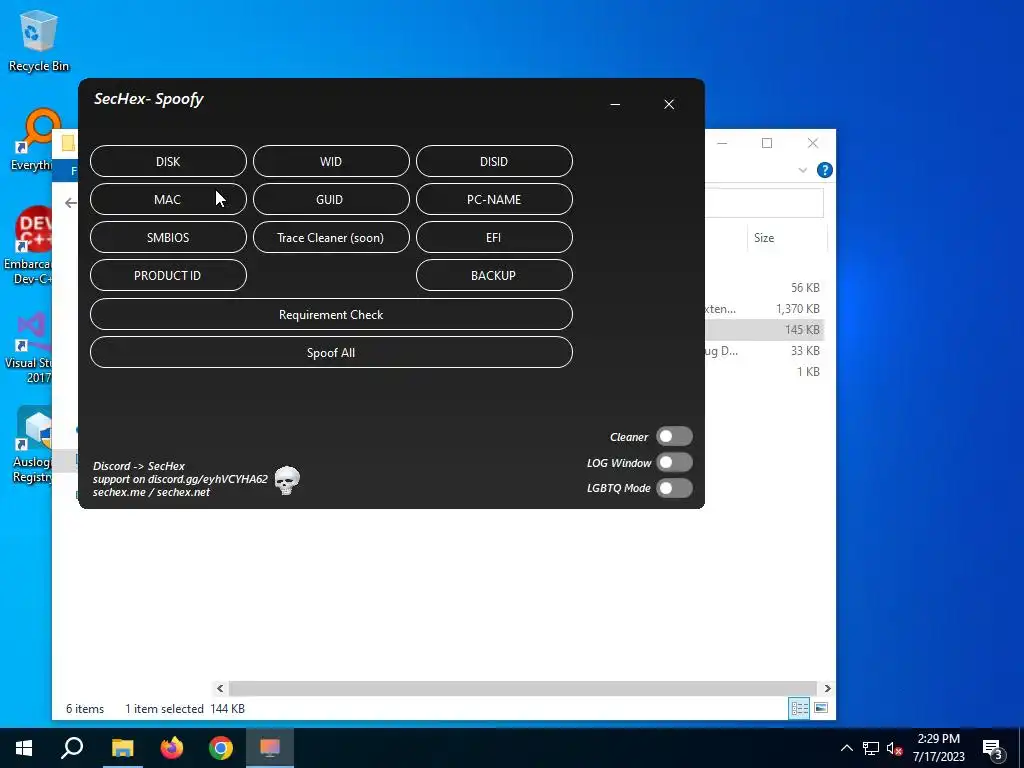Screen dimensions: 1024x768
Task: Click the Size column header
Action: [x=786, y=238]
